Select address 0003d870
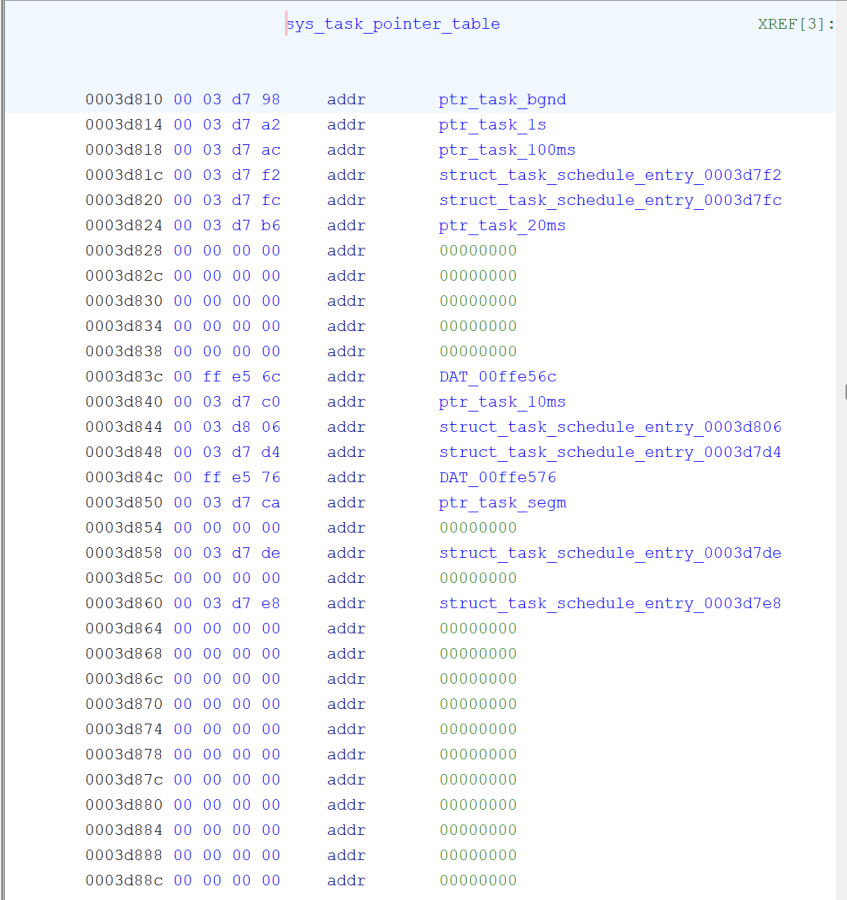The image size is (847, 900). [x=124, y=704]
